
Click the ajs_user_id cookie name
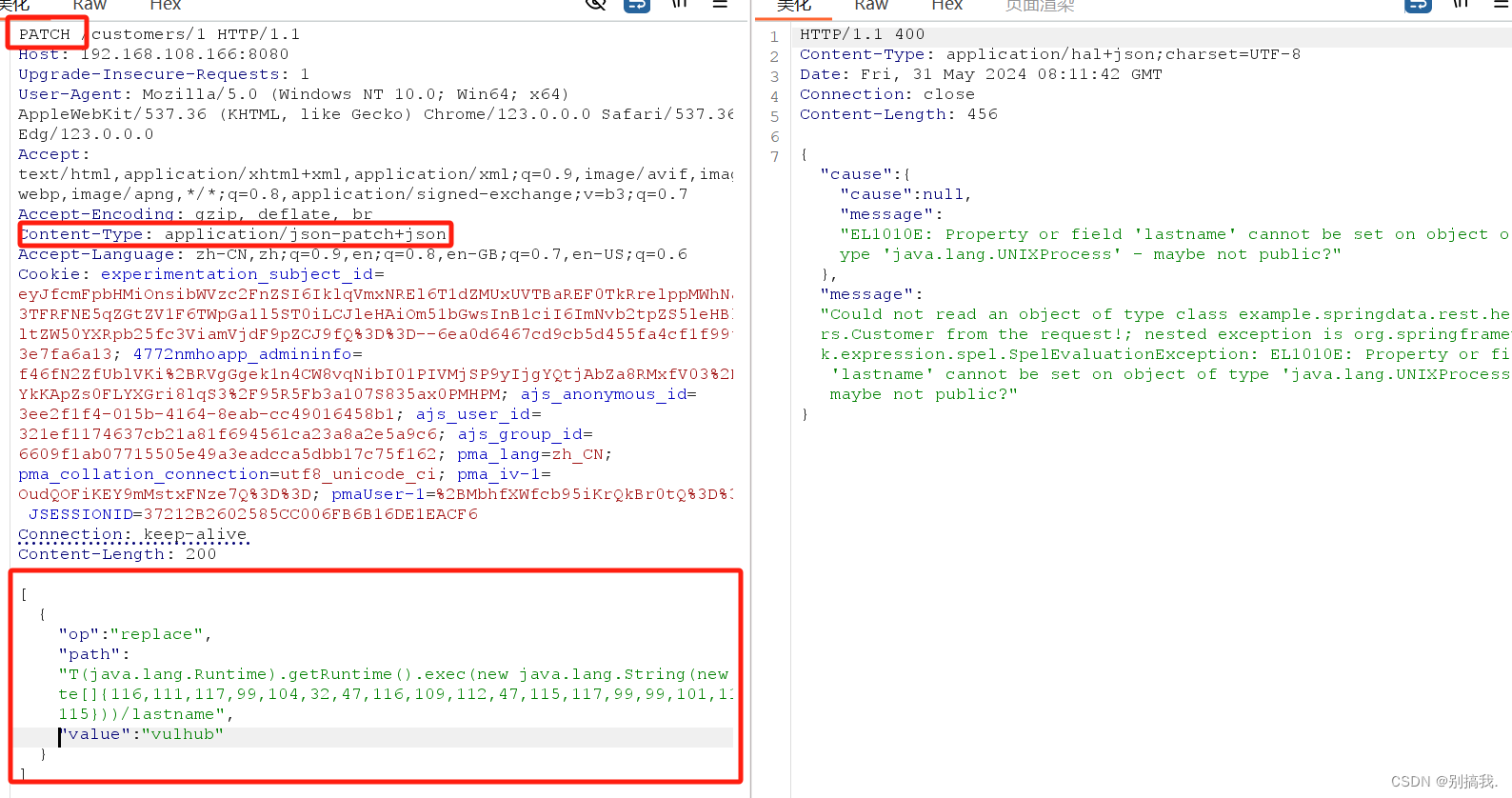[x=473, y=414]
